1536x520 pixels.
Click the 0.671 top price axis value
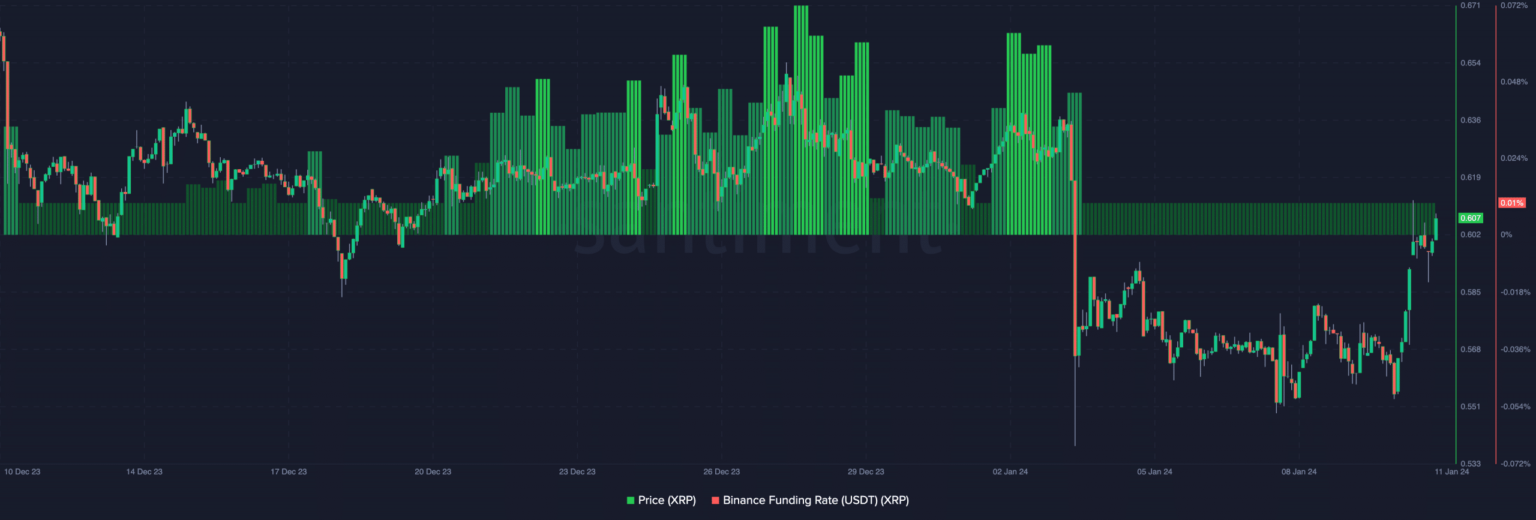(1471, 6)
